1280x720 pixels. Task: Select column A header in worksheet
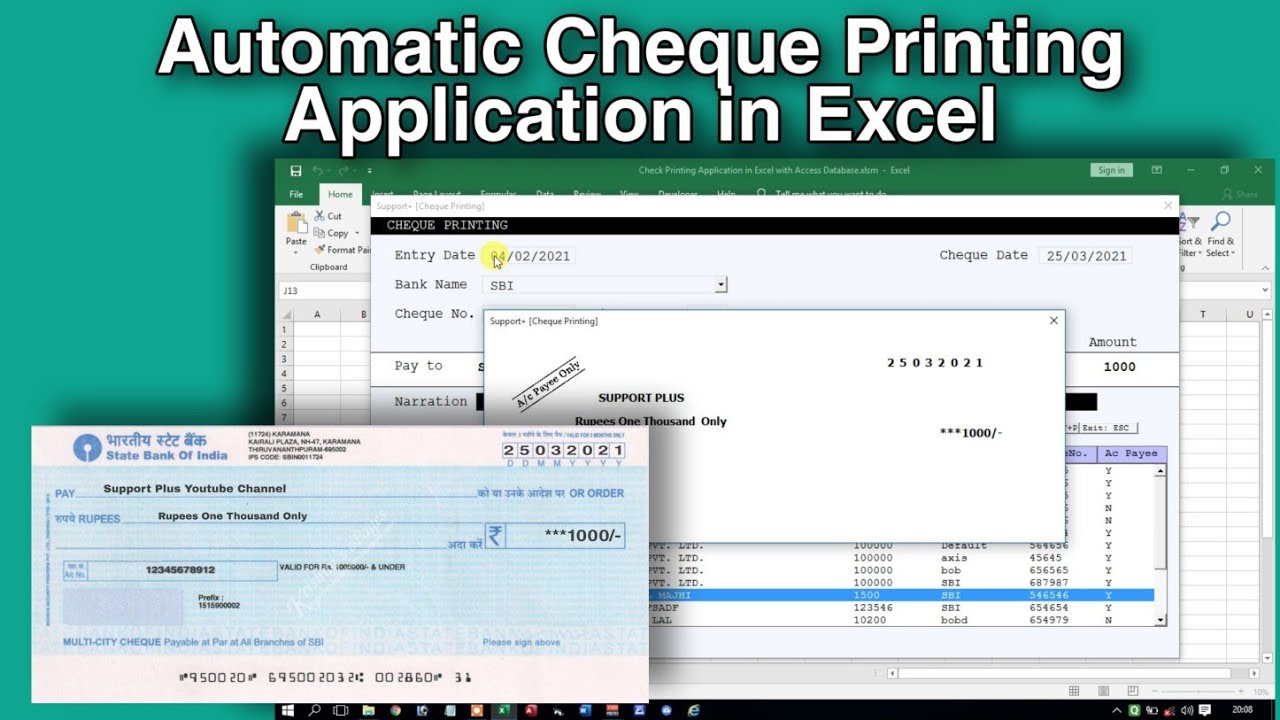coord(317,314)
